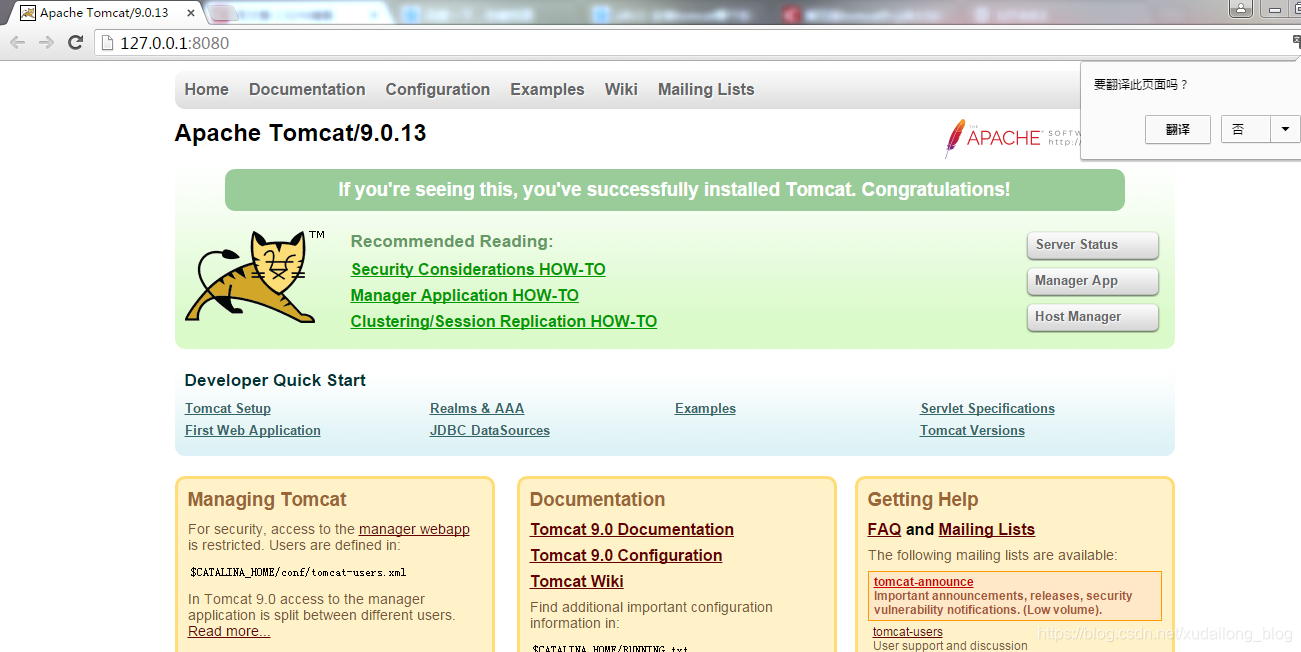This screenshot has height=652, width=1301.
Task: Click the Tomcat cat logo image
Action: [255, 277]
